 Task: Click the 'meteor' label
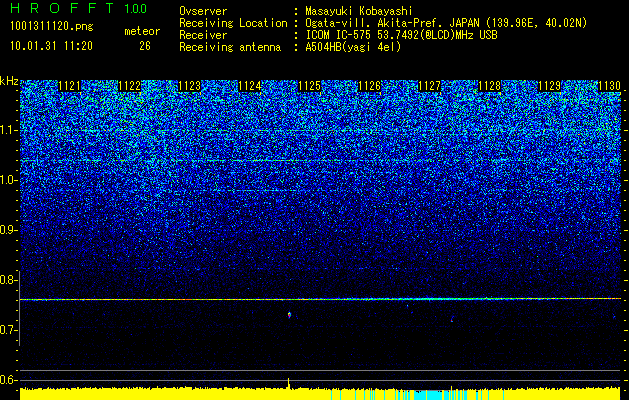point(142,31)
